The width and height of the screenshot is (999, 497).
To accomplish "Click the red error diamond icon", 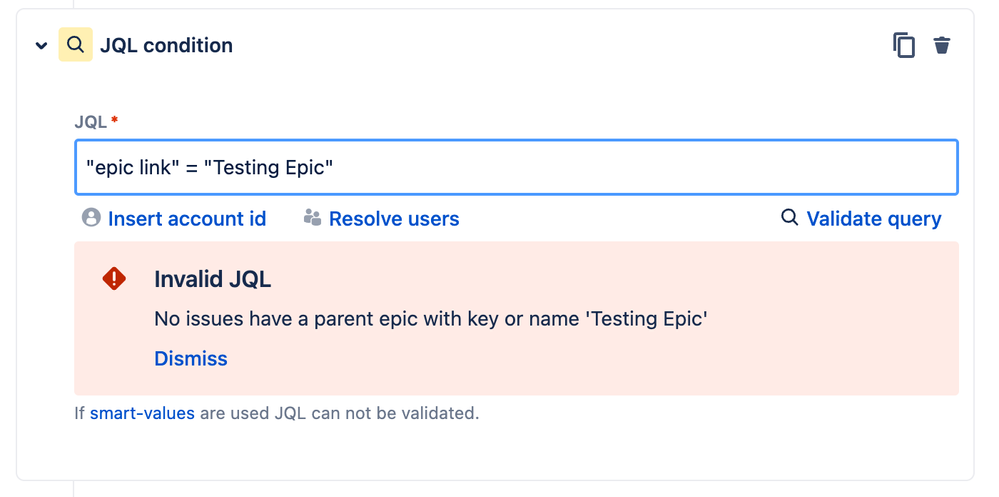I will tap(115, 279).
